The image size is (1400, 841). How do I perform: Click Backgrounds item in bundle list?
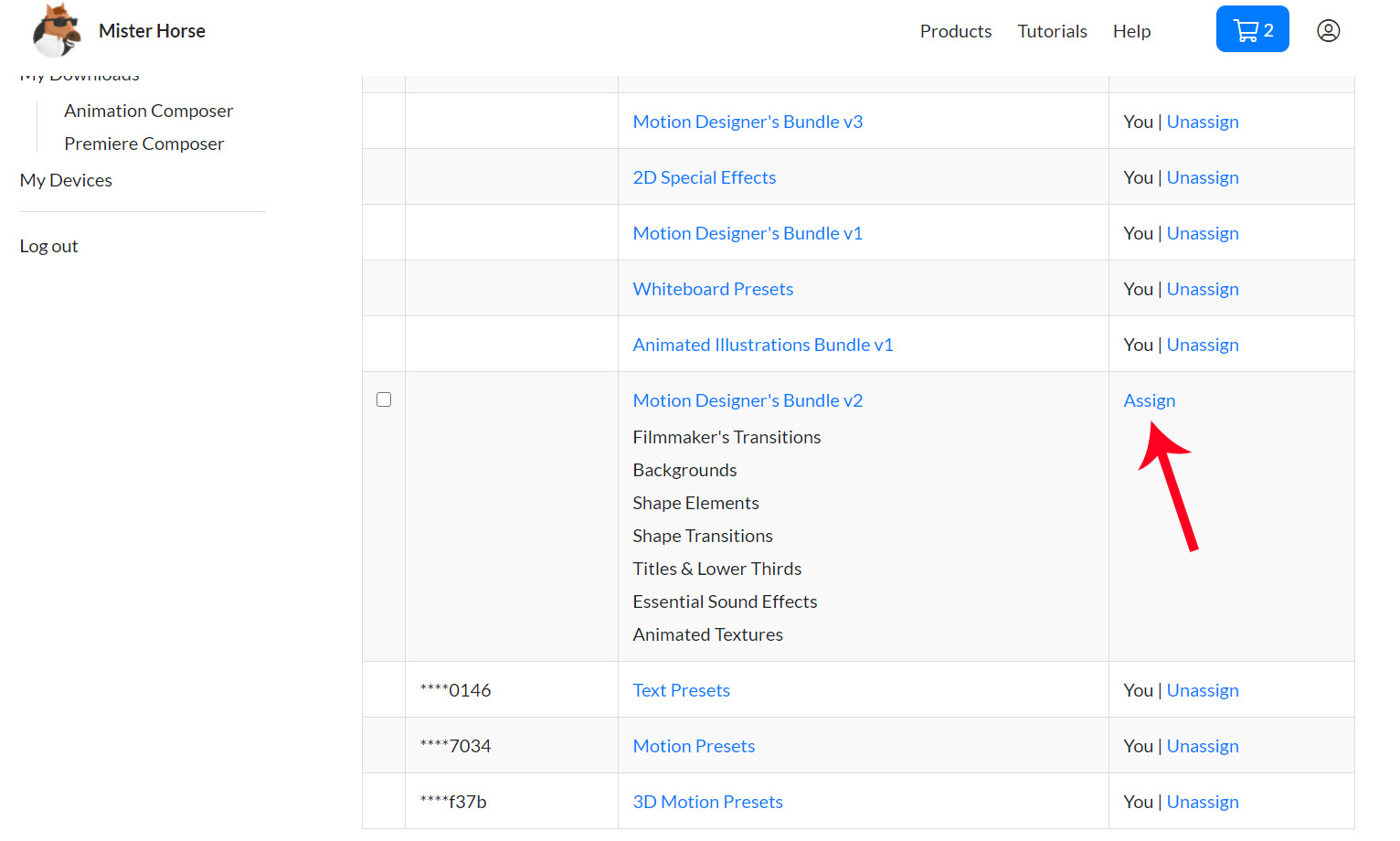pyautogui.click(x=684, y=470)
